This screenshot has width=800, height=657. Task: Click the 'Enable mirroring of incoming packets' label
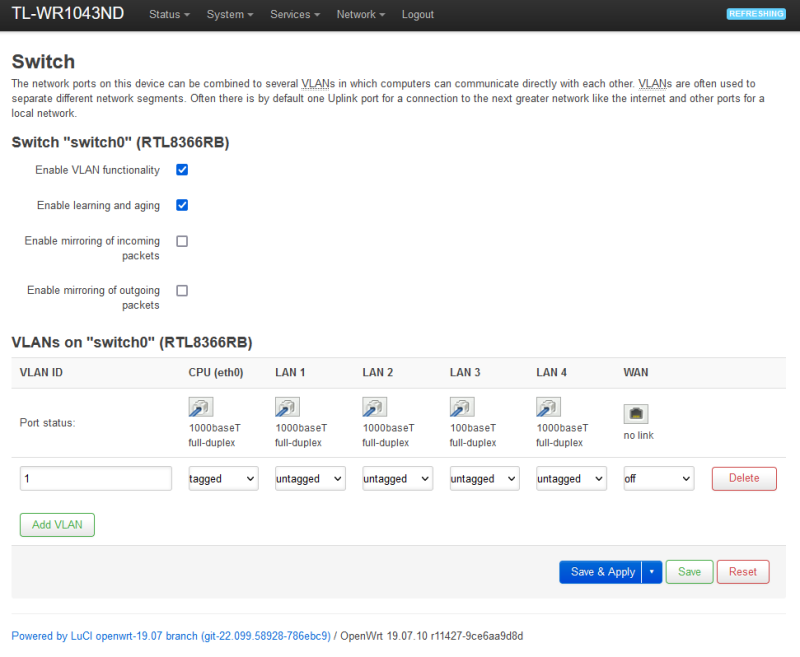pyautogui.click(x=92, y=248)
